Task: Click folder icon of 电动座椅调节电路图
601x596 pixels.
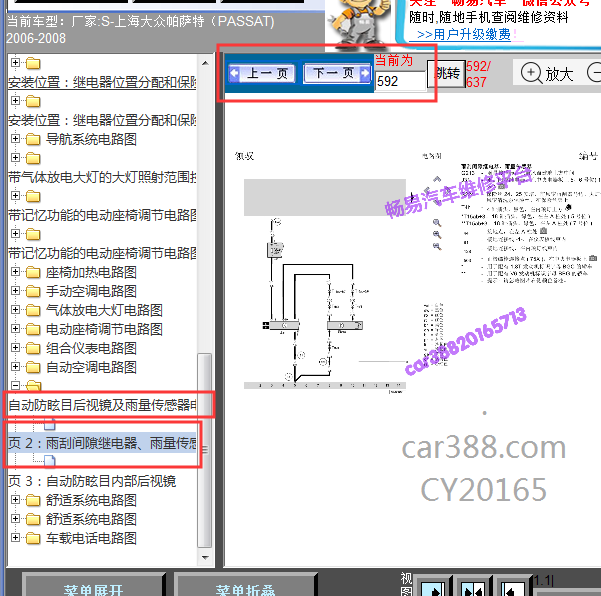Action: tap(33, 329)
